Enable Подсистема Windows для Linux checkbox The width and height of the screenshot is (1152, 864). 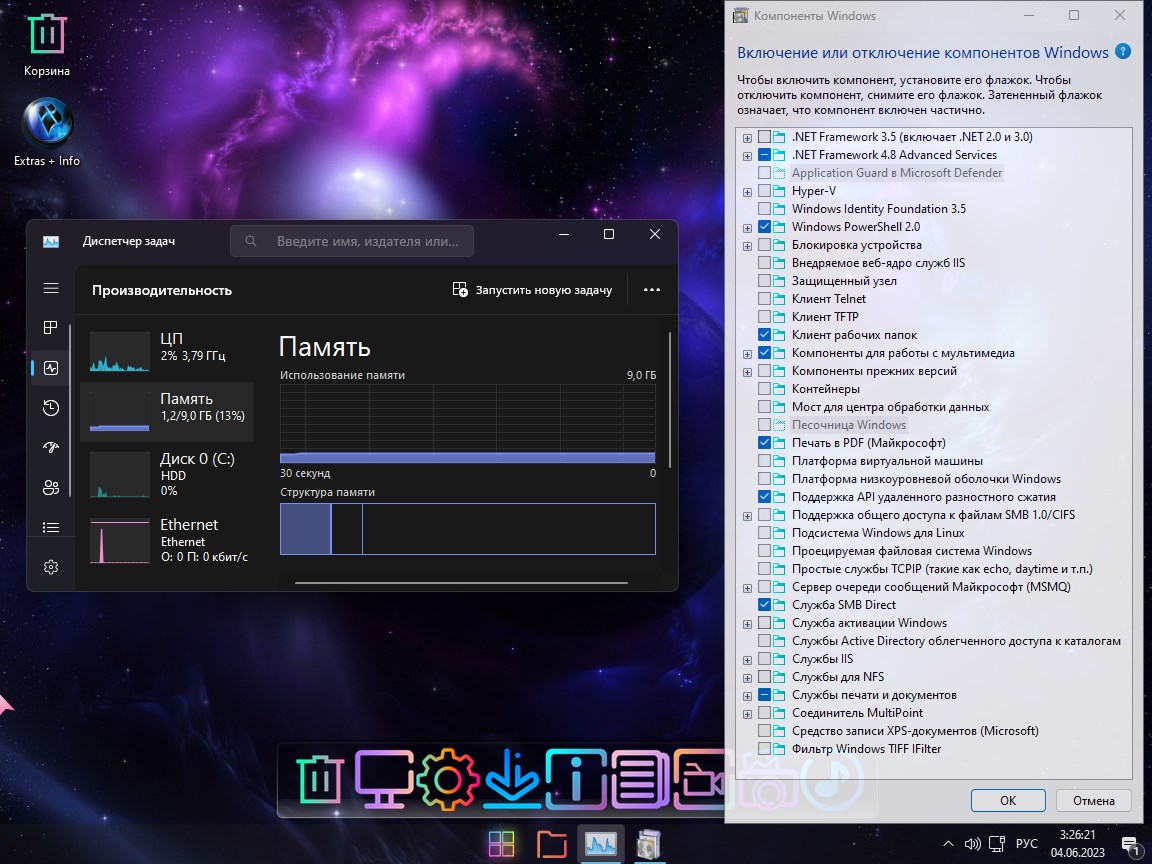(765, 533)
